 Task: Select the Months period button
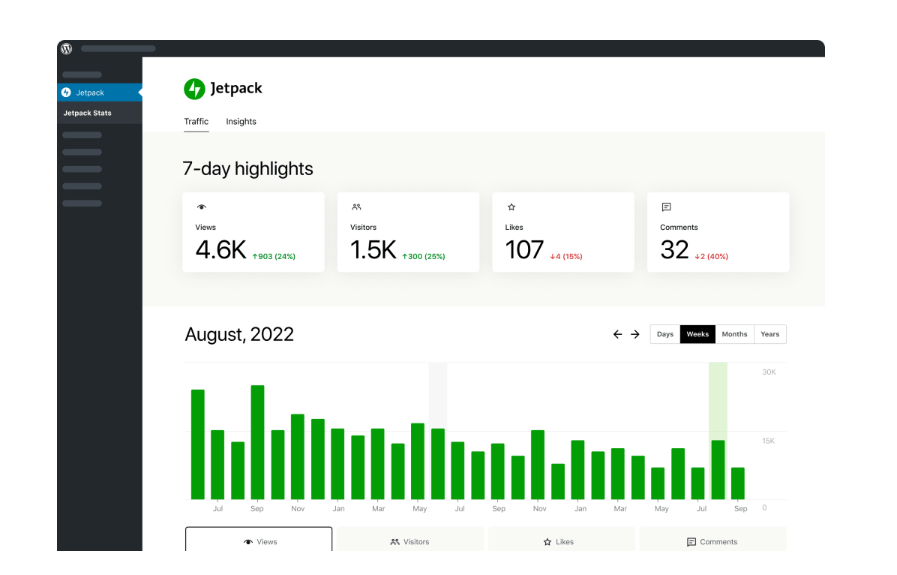[735, 334]
